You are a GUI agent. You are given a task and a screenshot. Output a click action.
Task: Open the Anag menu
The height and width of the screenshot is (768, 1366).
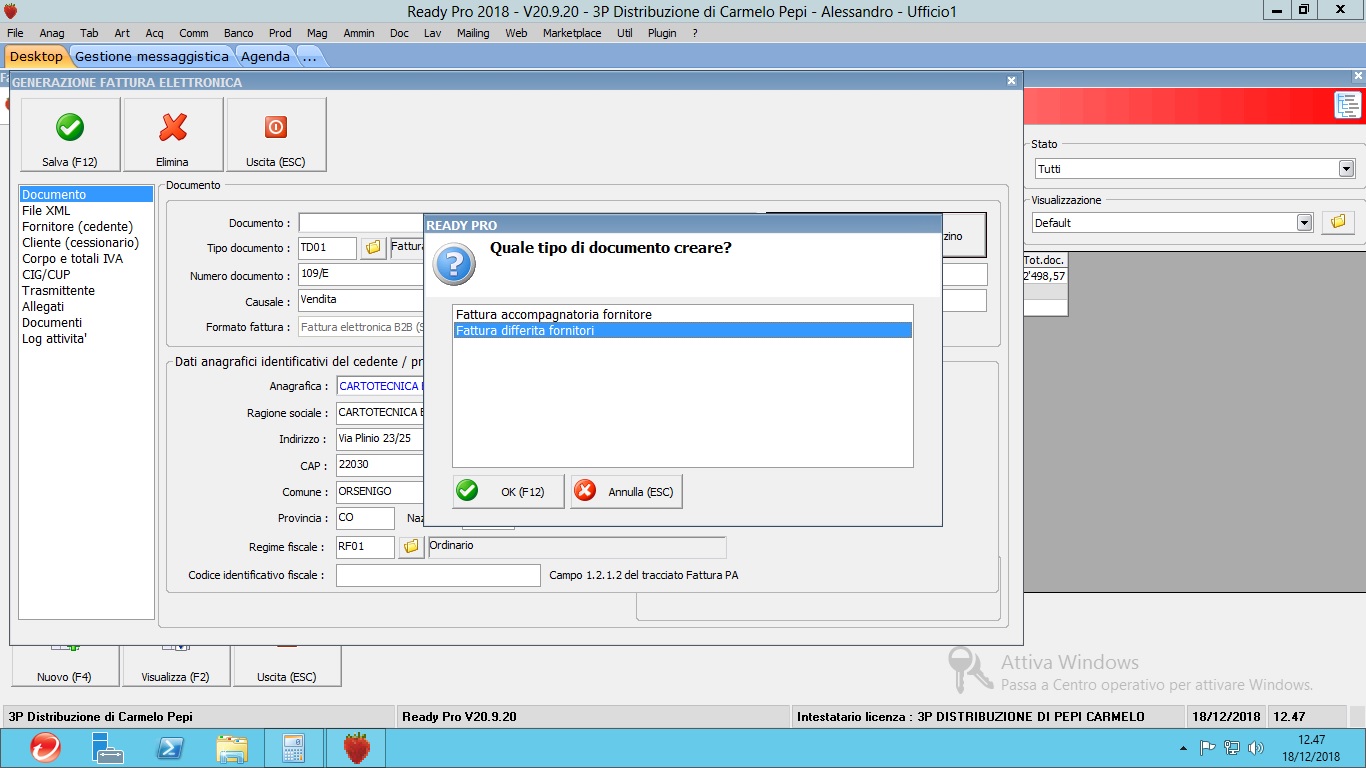[x=52, y=33]
